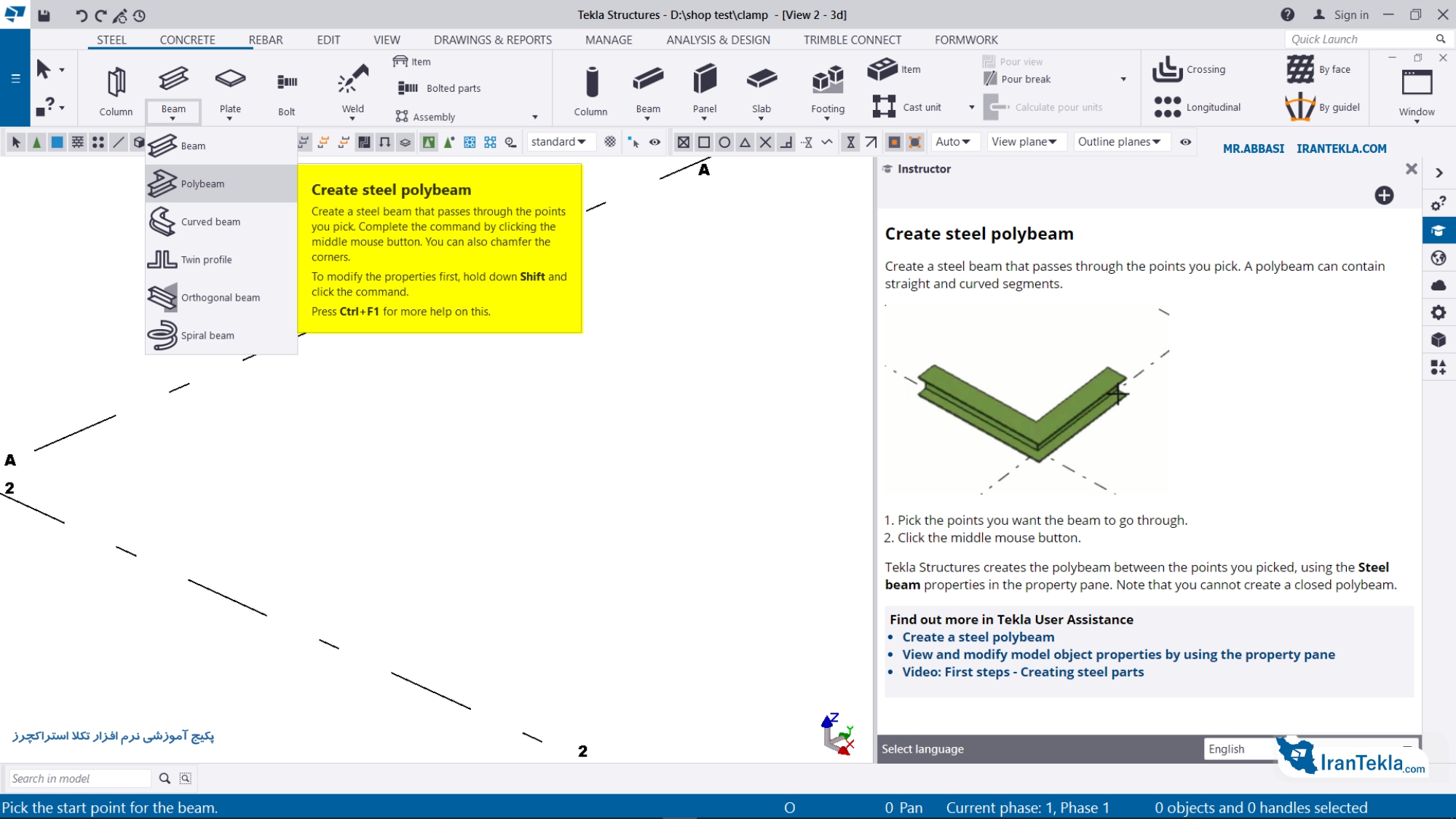Click Pour break tool
The image size is (1456, 819).
(x=1018, y=79)
